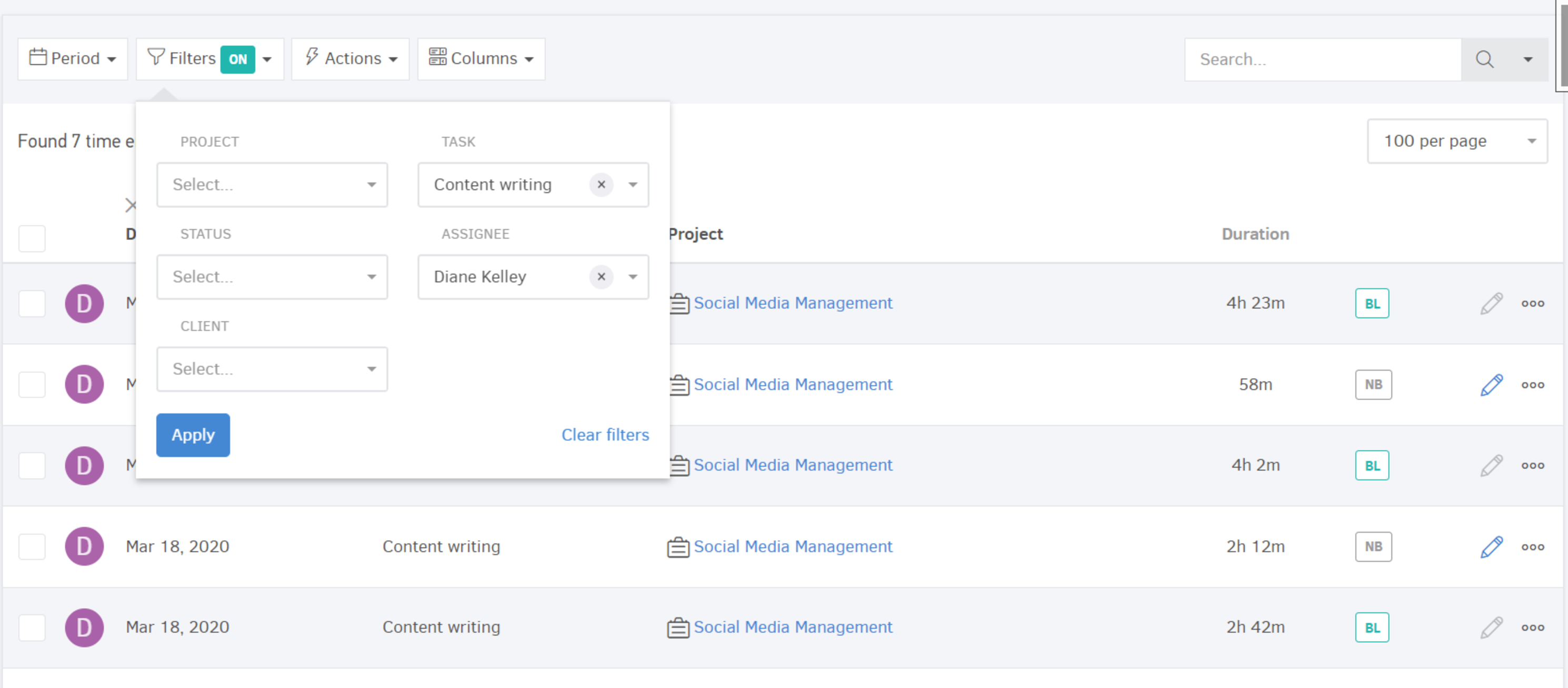Clear the Content writing task filter
Image resolution: width=1568 pixels, height=688 pixels.
point(602,185)
